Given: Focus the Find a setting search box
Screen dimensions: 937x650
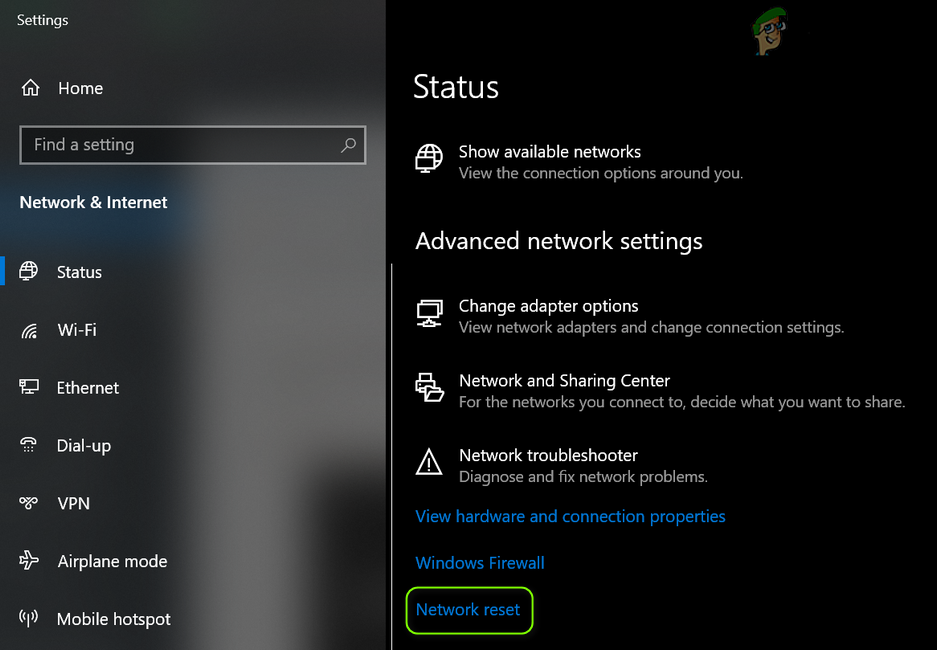Looking at the screenshot, I should (192, 145).
